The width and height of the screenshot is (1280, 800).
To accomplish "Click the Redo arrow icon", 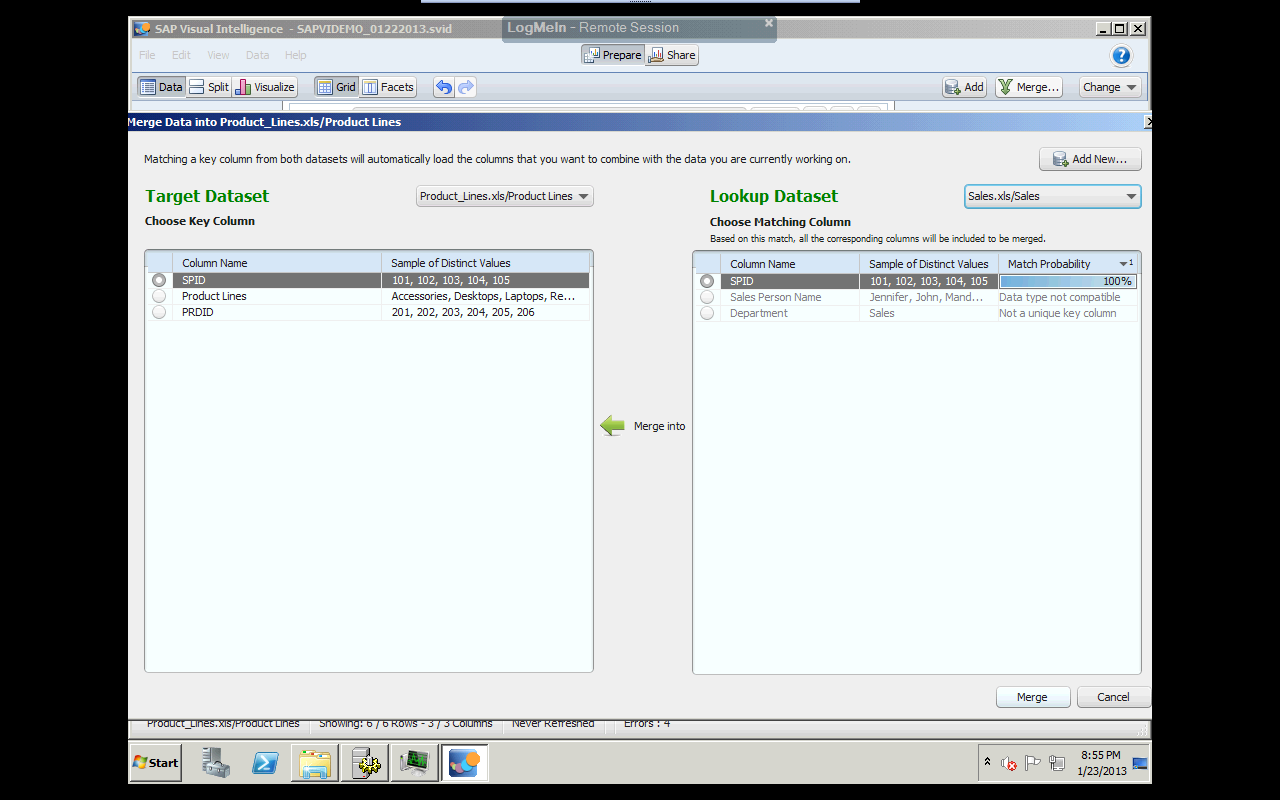I will click(466, 87).
